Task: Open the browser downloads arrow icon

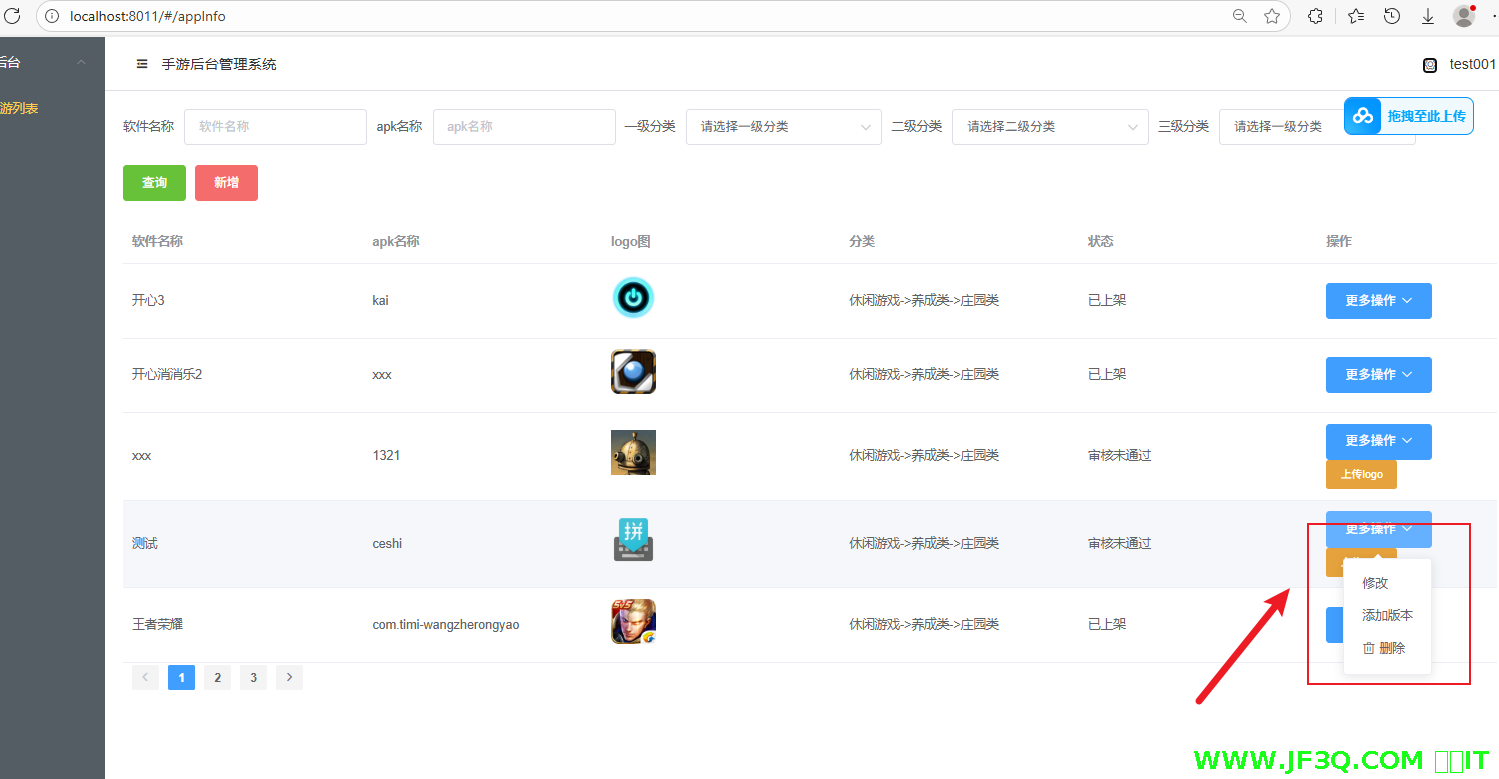Action: click(1428, 16)
